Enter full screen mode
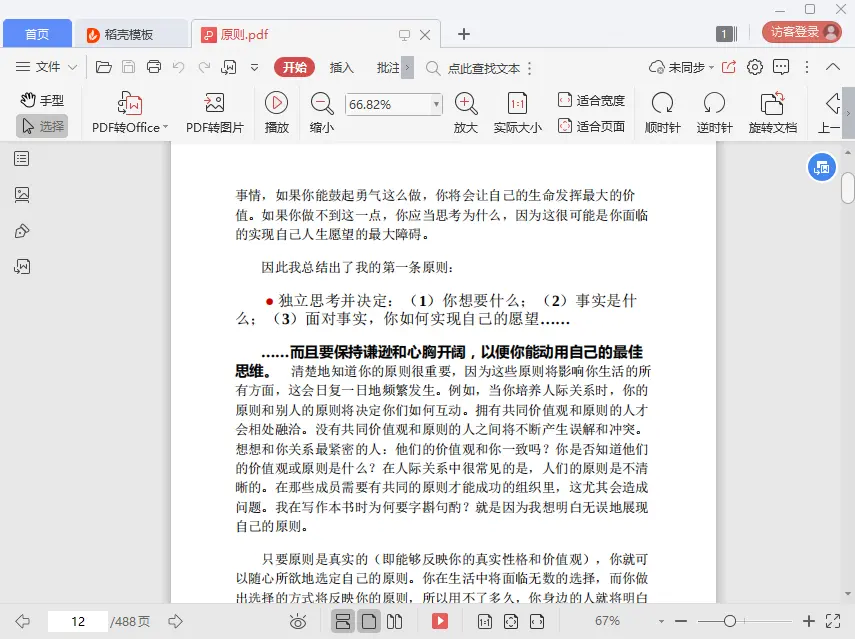855x639 pixels. tap(833, 621)
